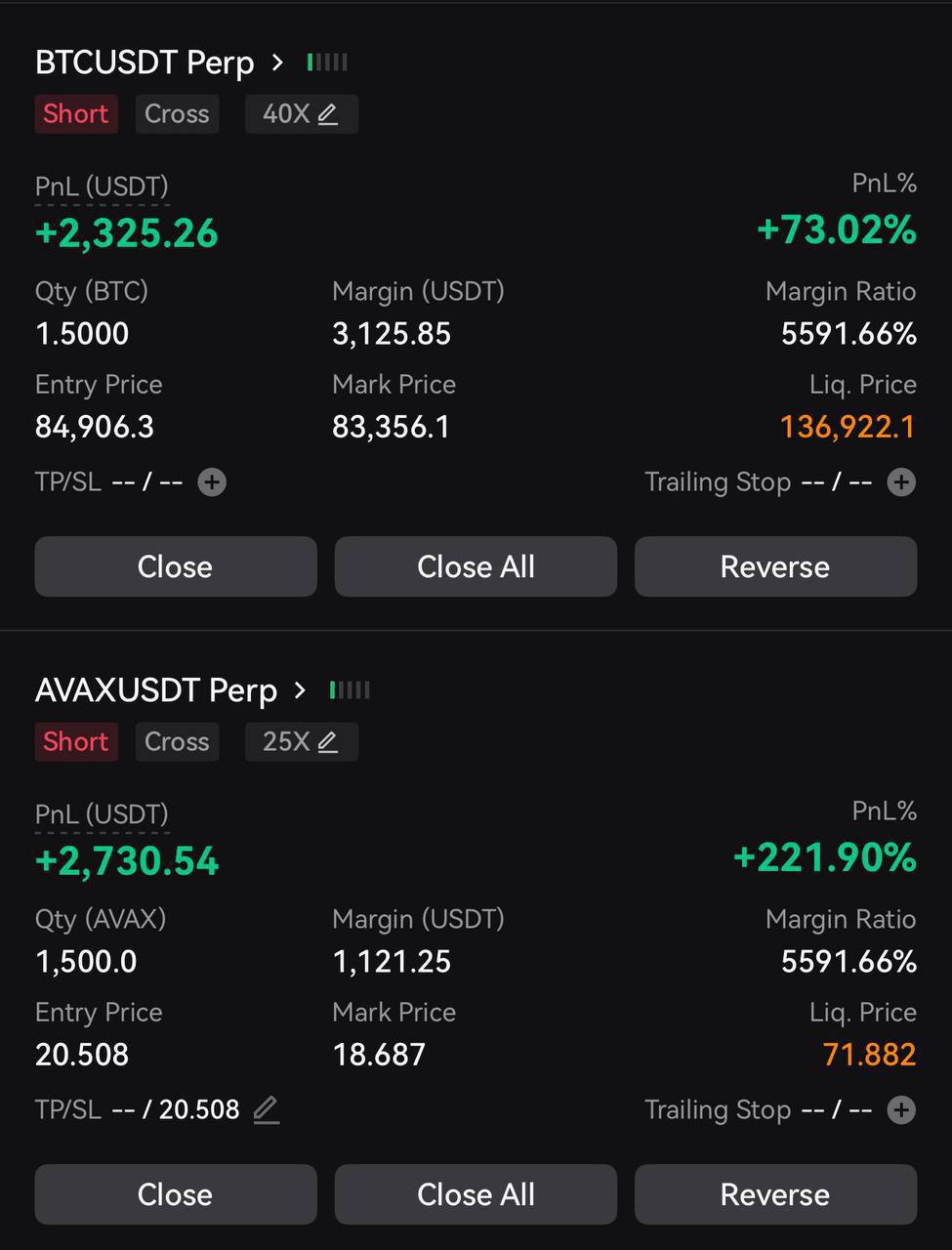Reverse the BTCUSDT position
This screenshot has width=952, height=1250.
coord(775,566)
